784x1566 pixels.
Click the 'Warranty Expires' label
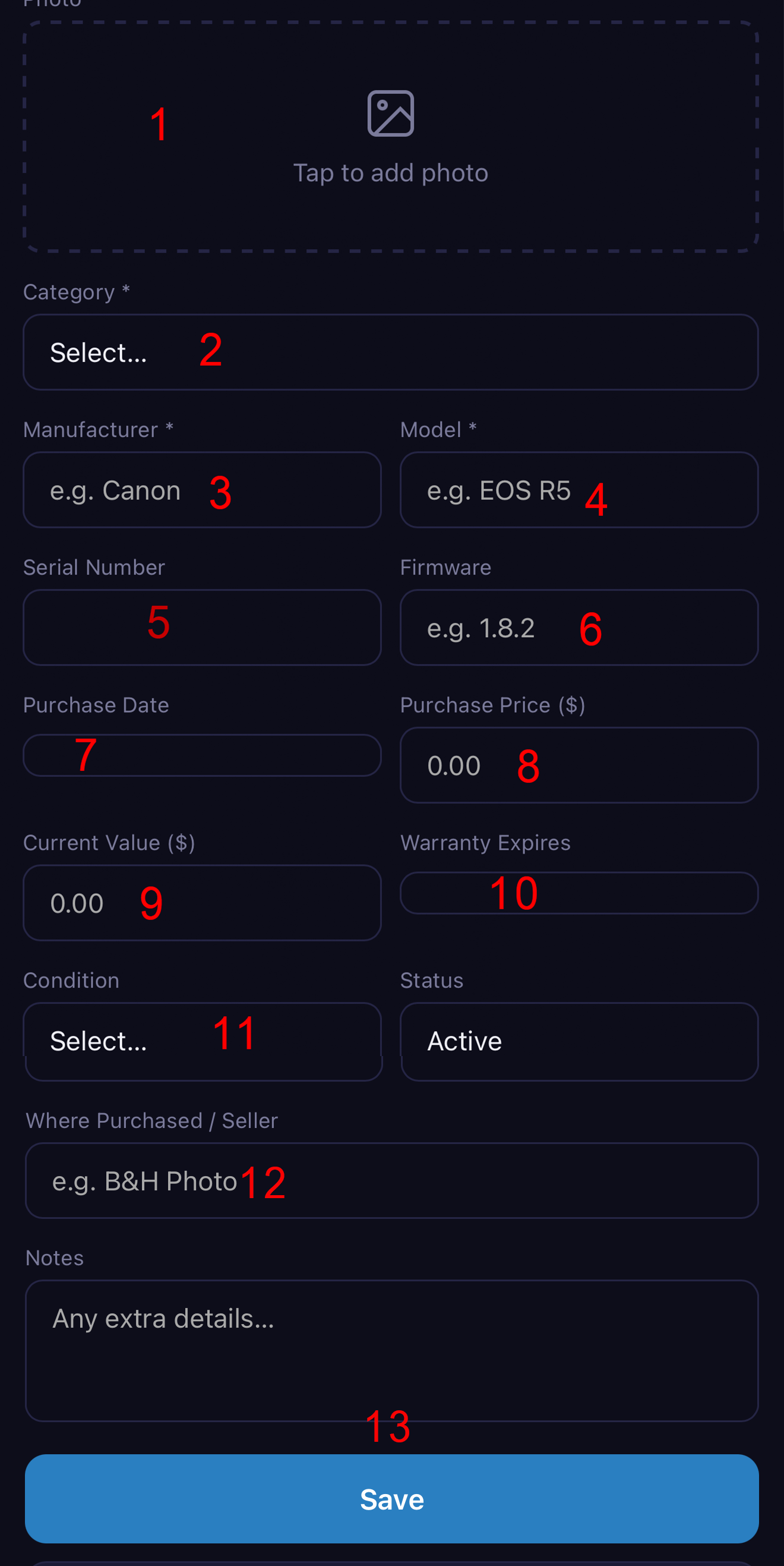486,843
